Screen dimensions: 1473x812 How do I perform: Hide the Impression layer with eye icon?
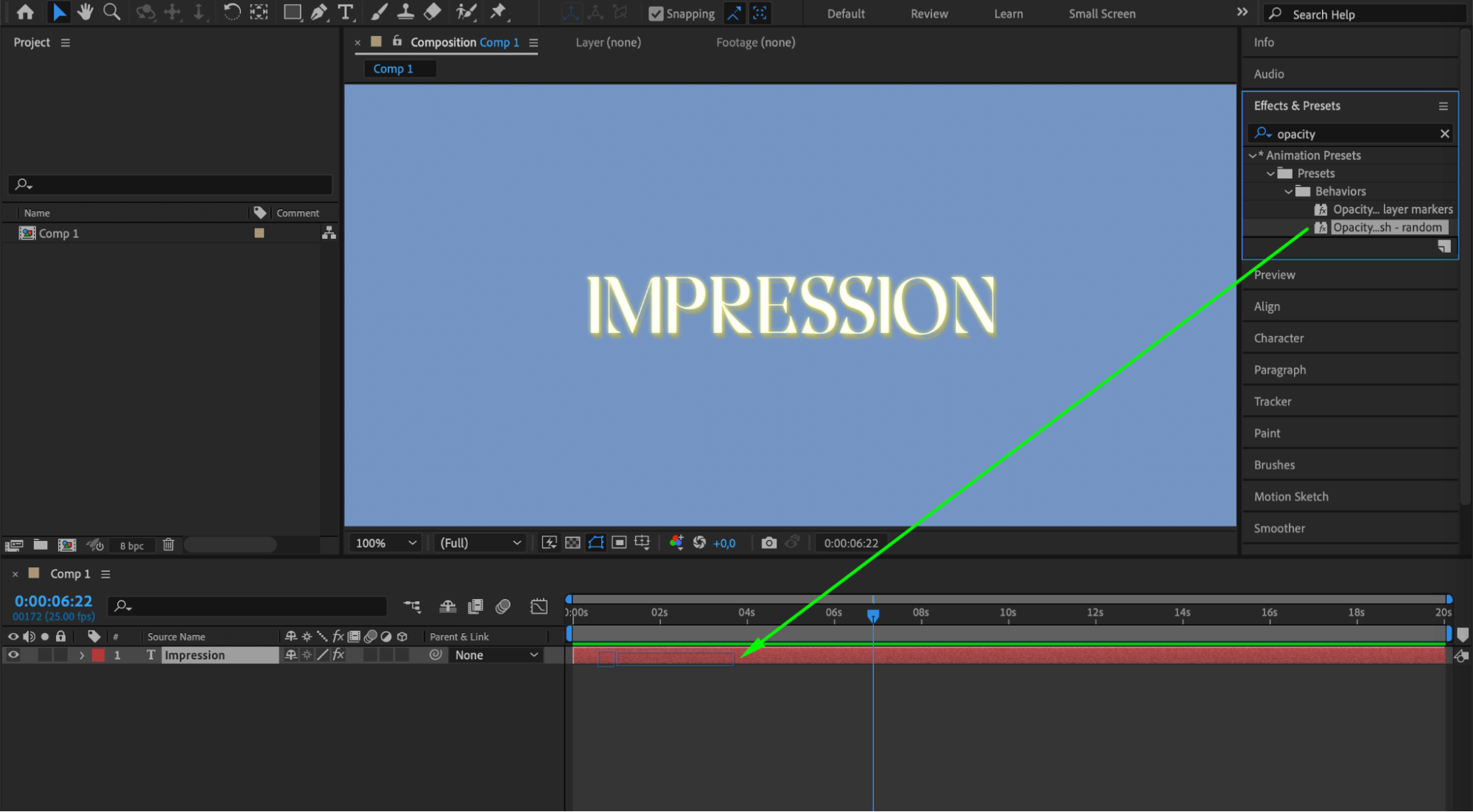tap(13, 655)
